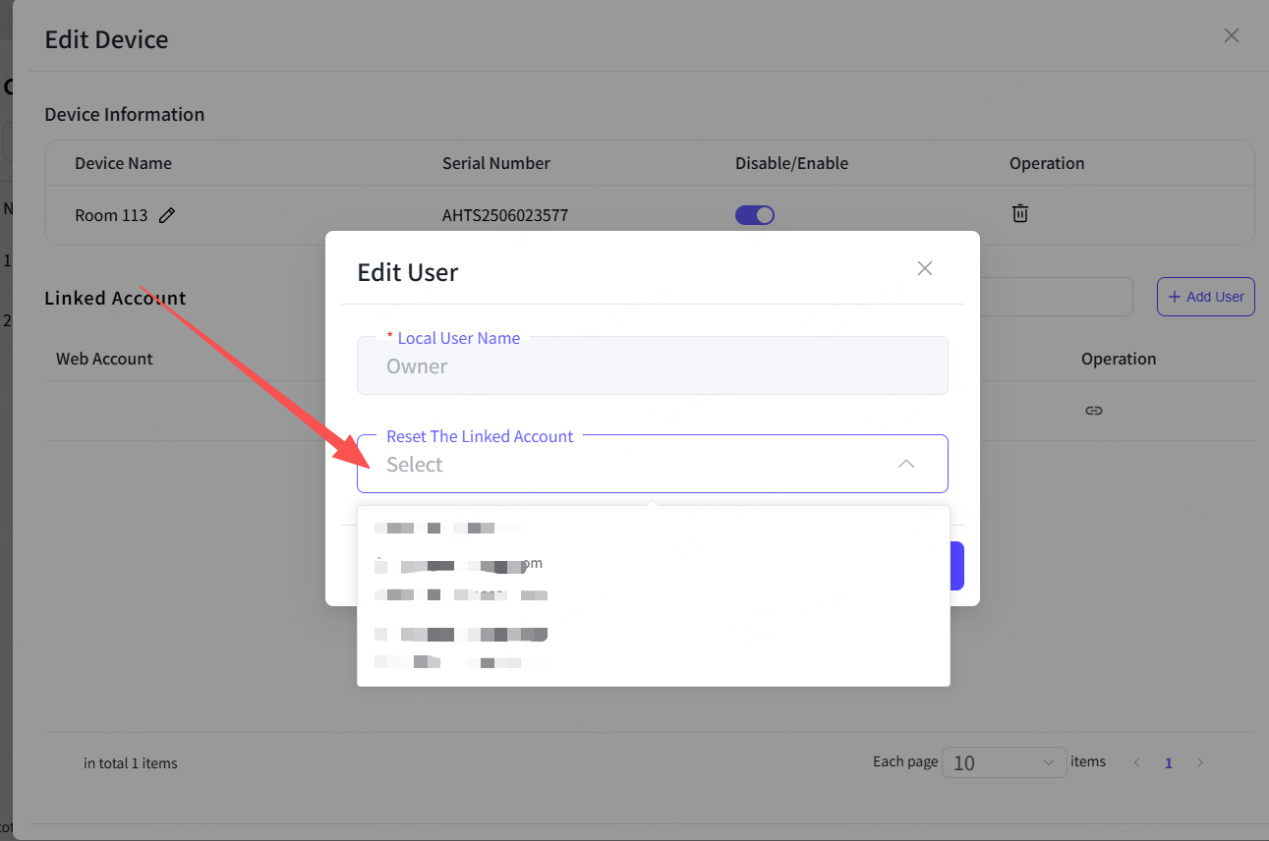
Task: Click the Add User button
Action: [x=1205, y=297]
